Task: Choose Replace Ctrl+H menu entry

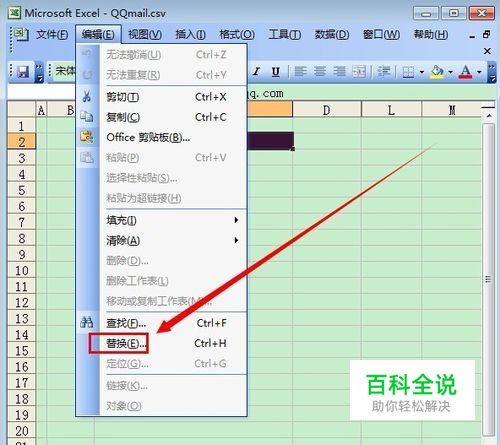Action: pos(162,343)
